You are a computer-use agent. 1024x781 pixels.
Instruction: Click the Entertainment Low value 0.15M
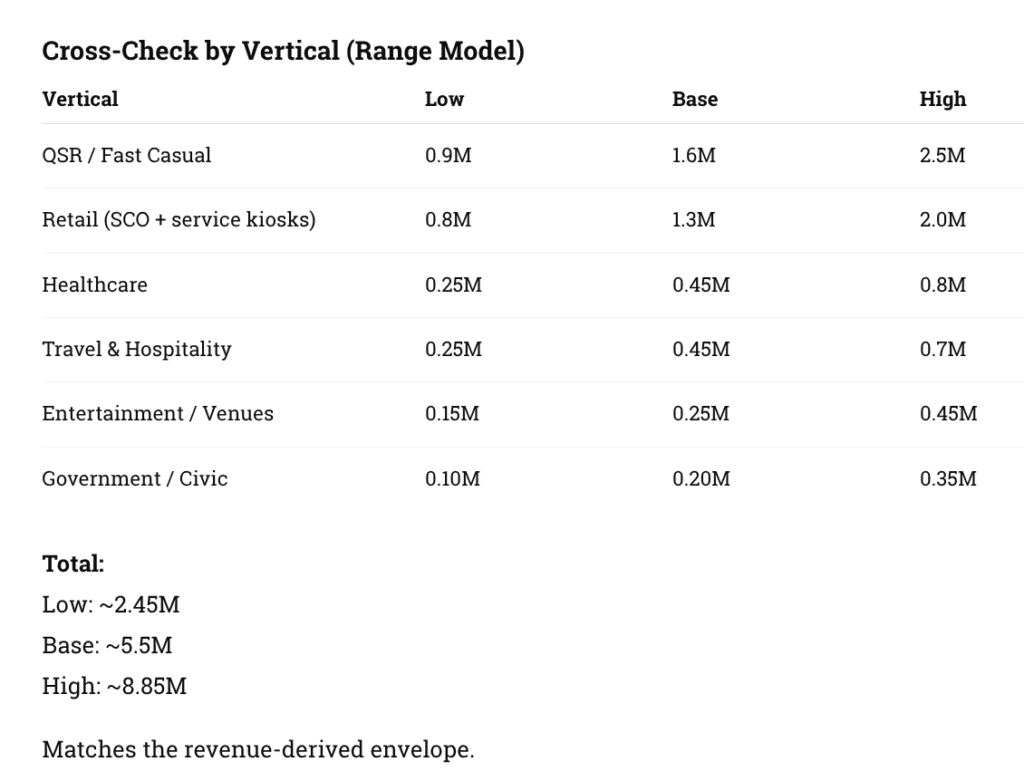tap(452, 414)
